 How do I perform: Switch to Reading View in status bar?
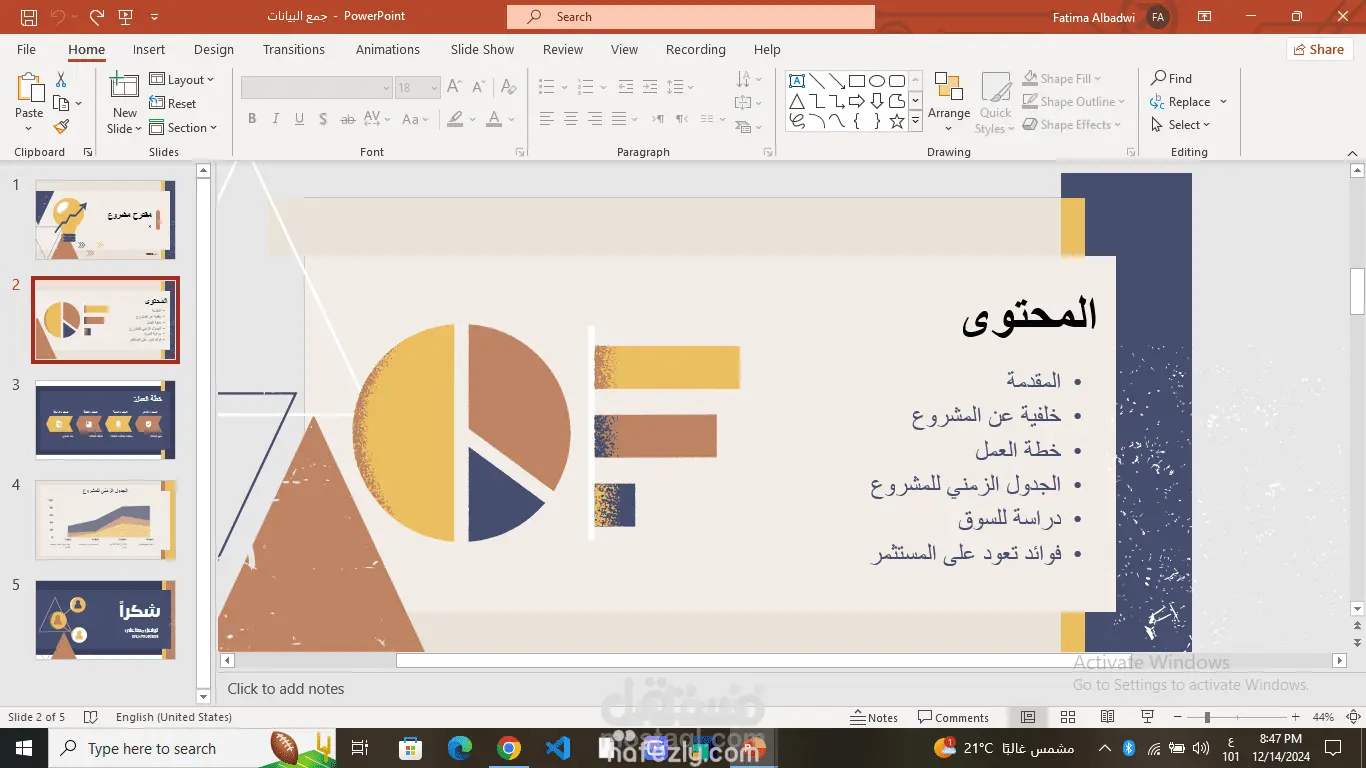point(1107,717)
